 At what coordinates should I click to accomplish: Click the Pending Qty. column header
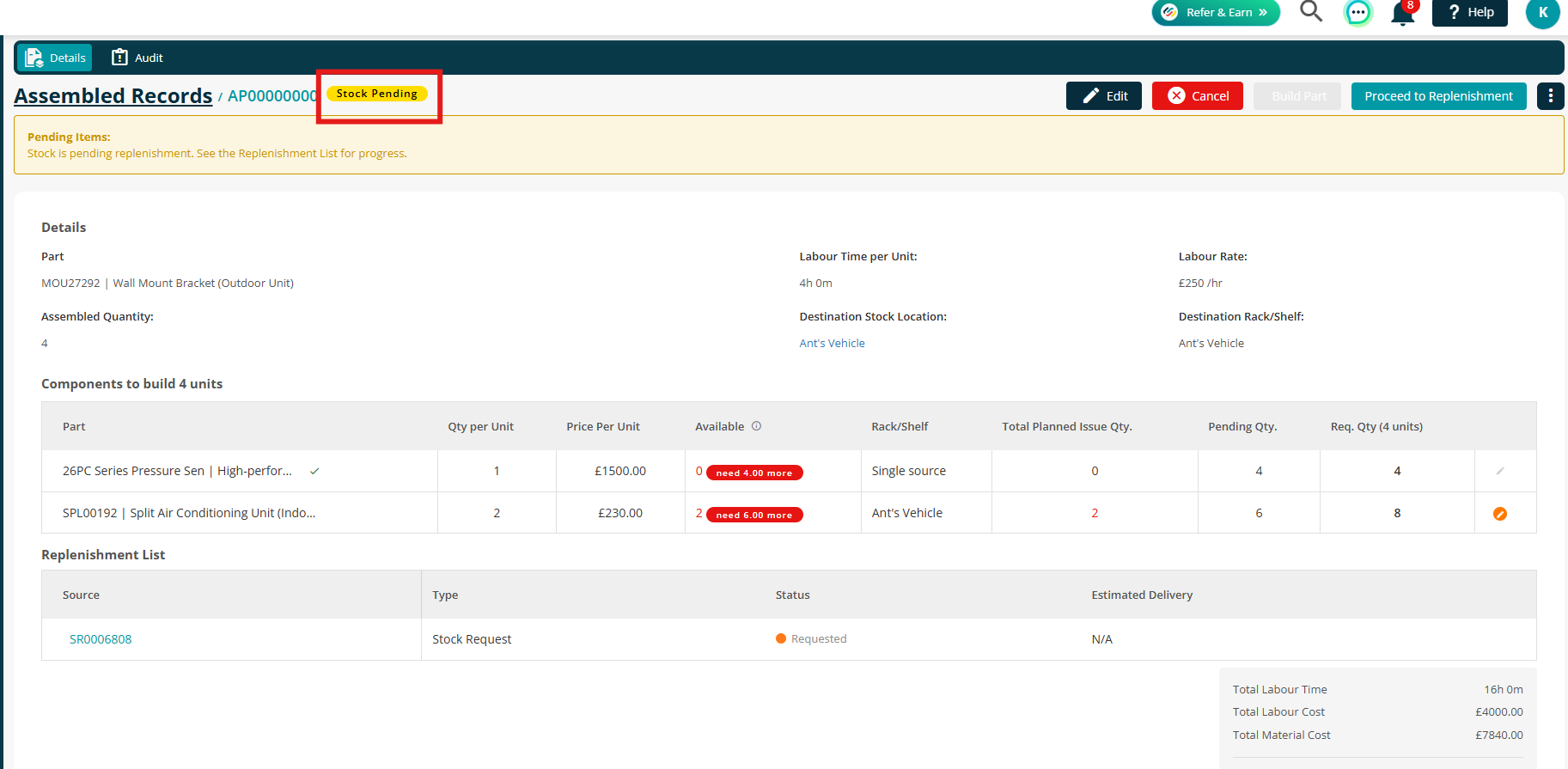click(x=1242, y=426)
